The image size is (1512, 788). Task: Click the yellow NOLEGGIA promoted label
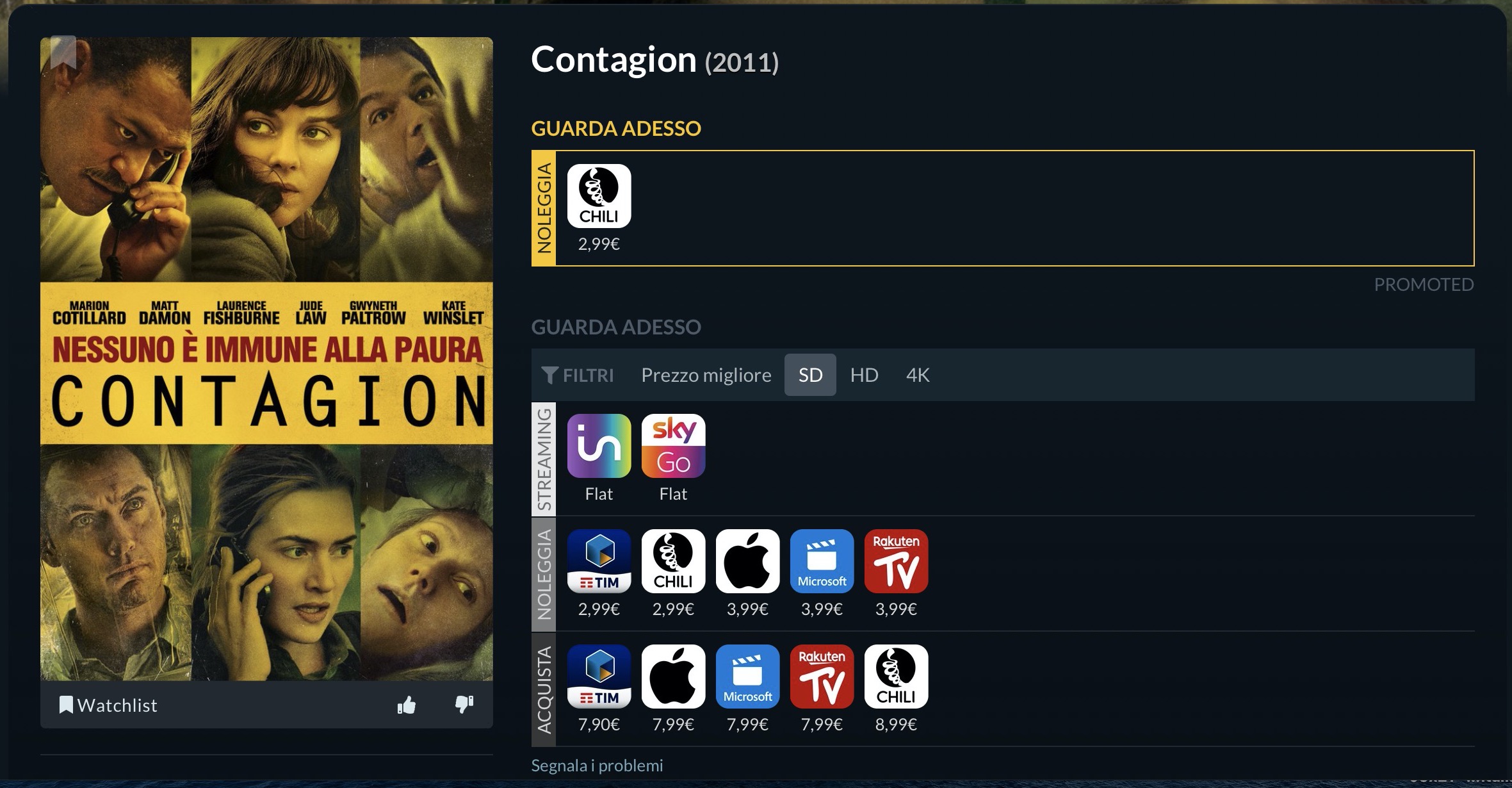[544, 208]
